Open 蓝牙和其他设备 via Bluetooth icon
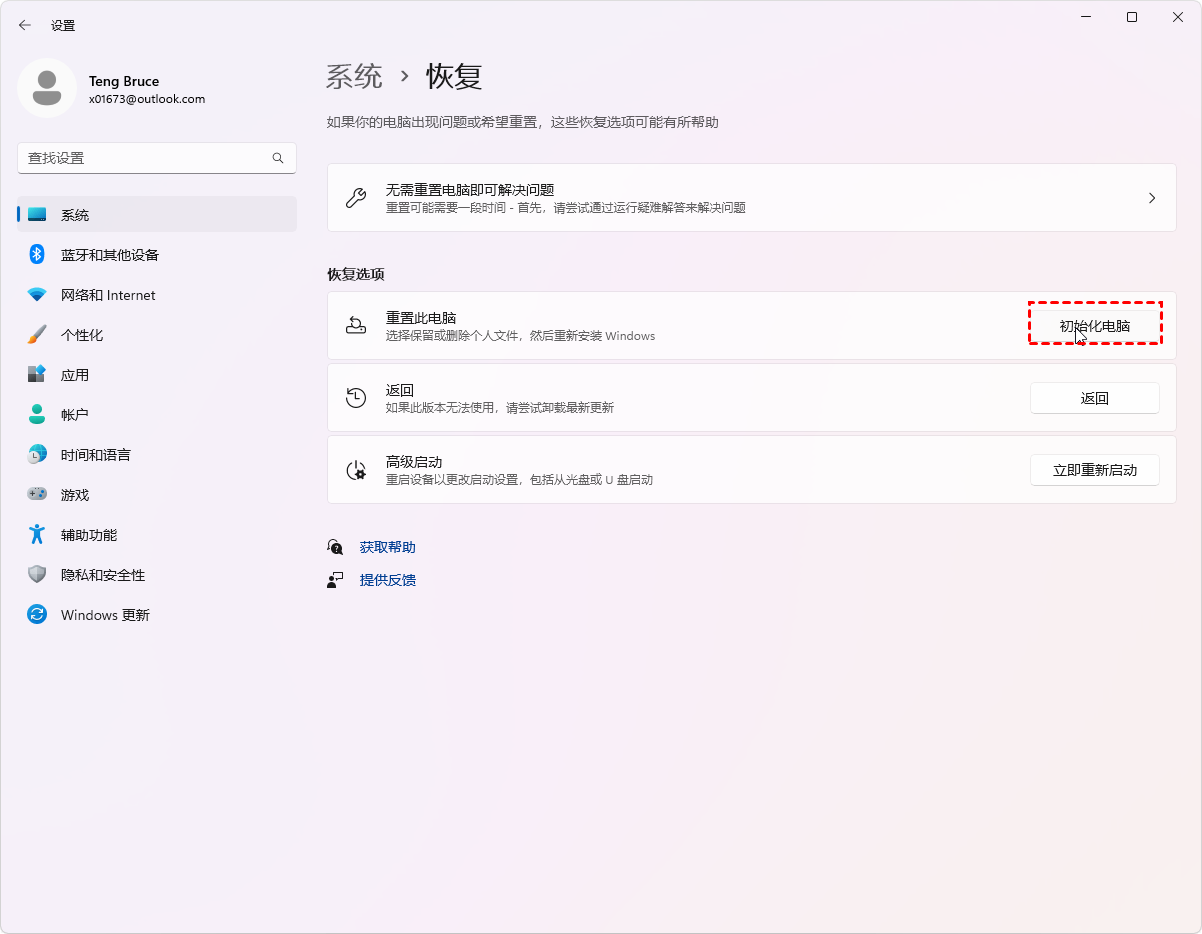The height and width of the screenshot is (934, 1202). pos(37,255)
